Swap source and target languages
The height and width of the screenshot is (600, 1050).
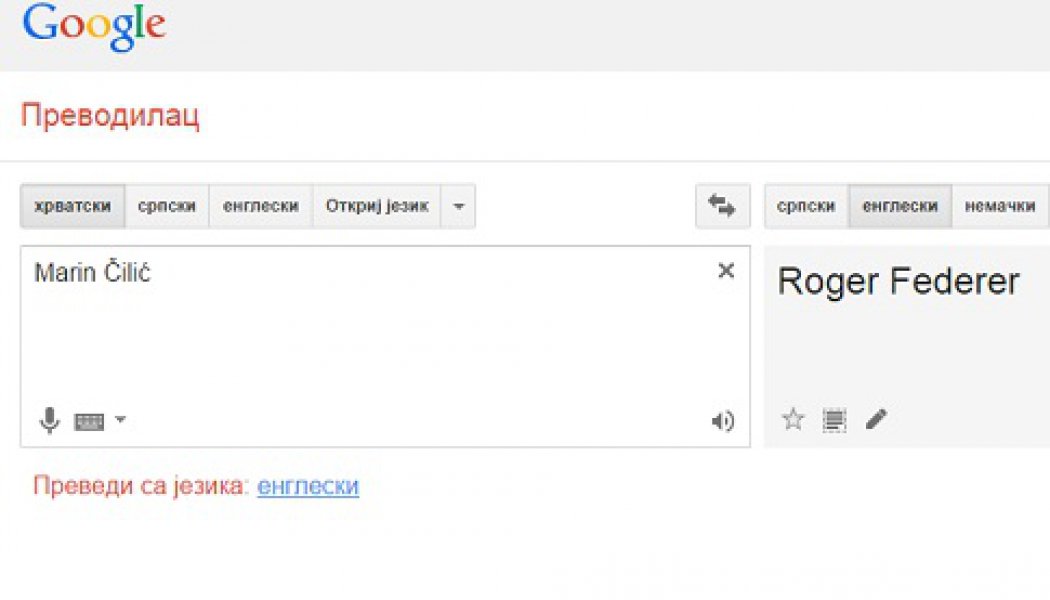click(723, 206)
